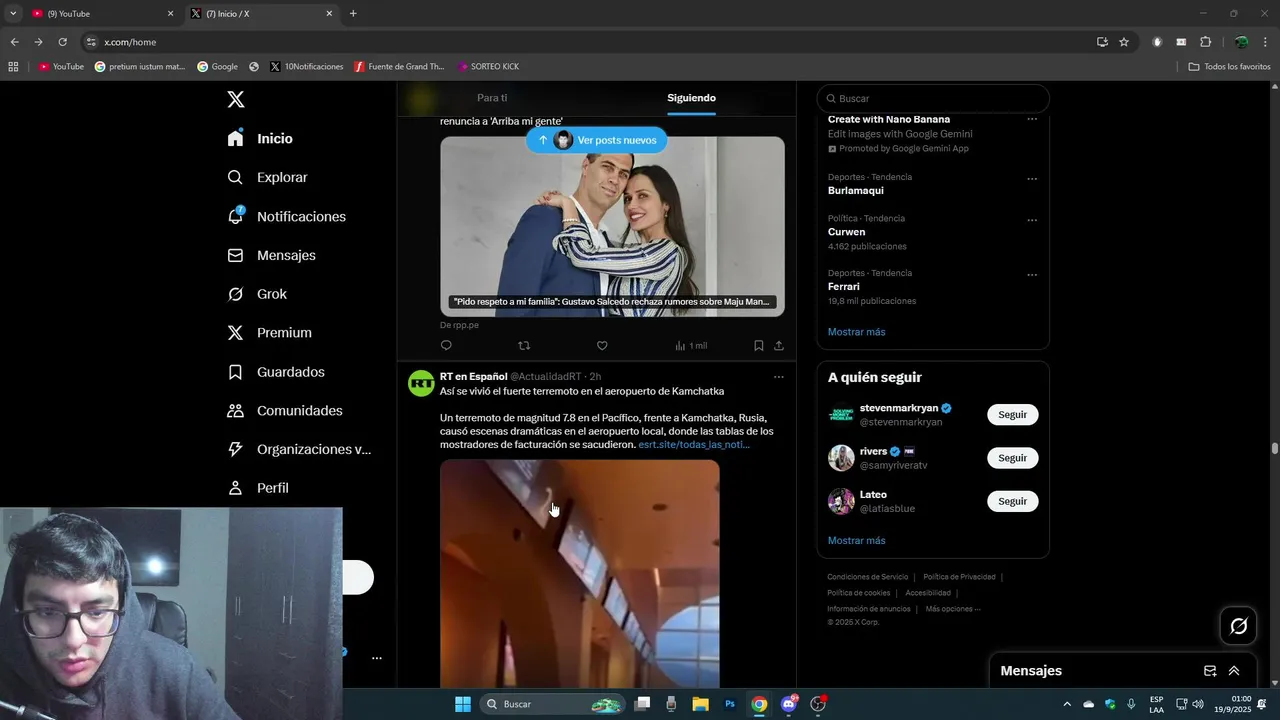Open the Chrome tab search dropdown
The height and width of the screenshot is (720, 1280).
[x=13, y=14]
